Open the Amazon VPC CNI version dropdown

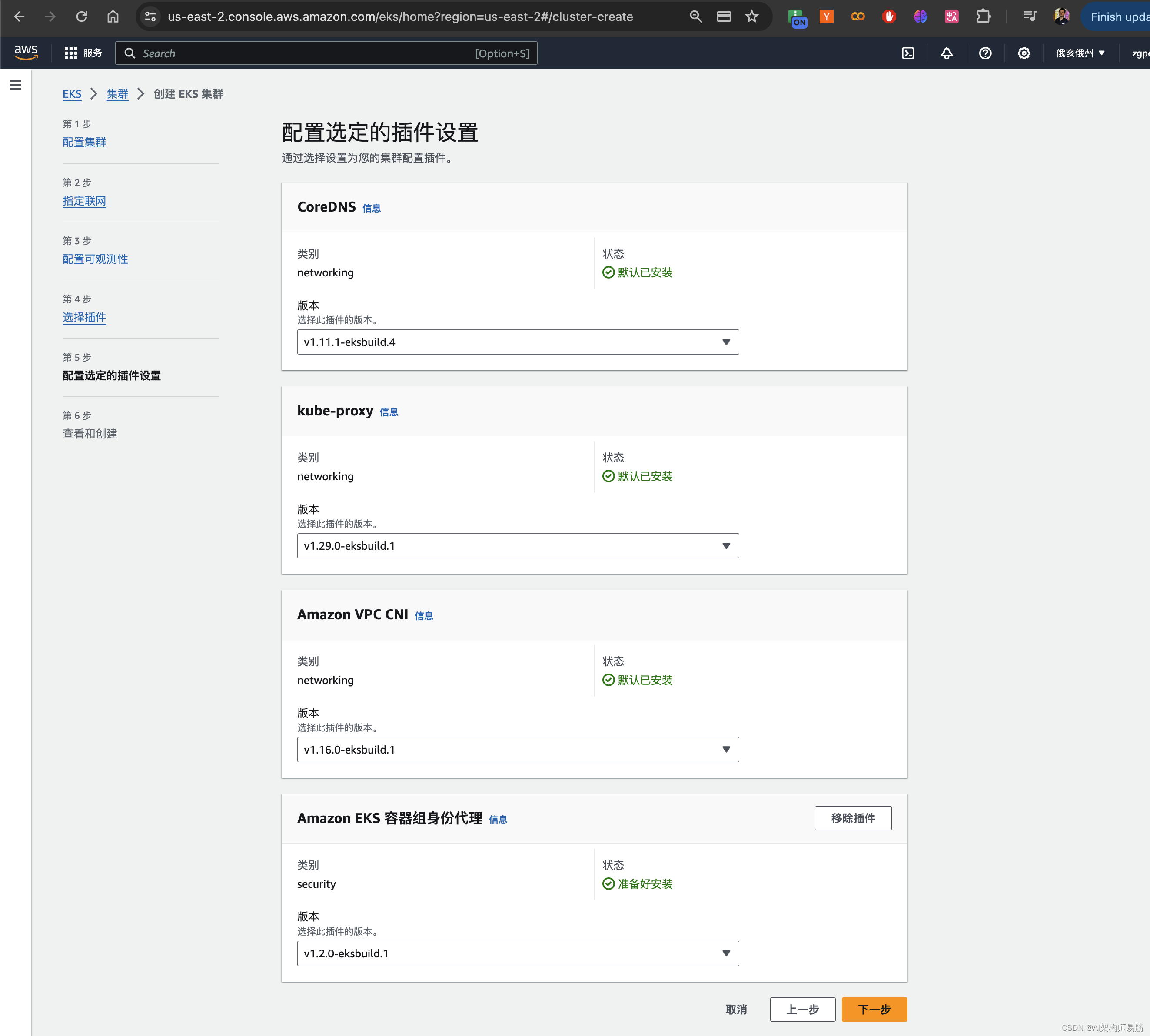[x=518, y=750]
